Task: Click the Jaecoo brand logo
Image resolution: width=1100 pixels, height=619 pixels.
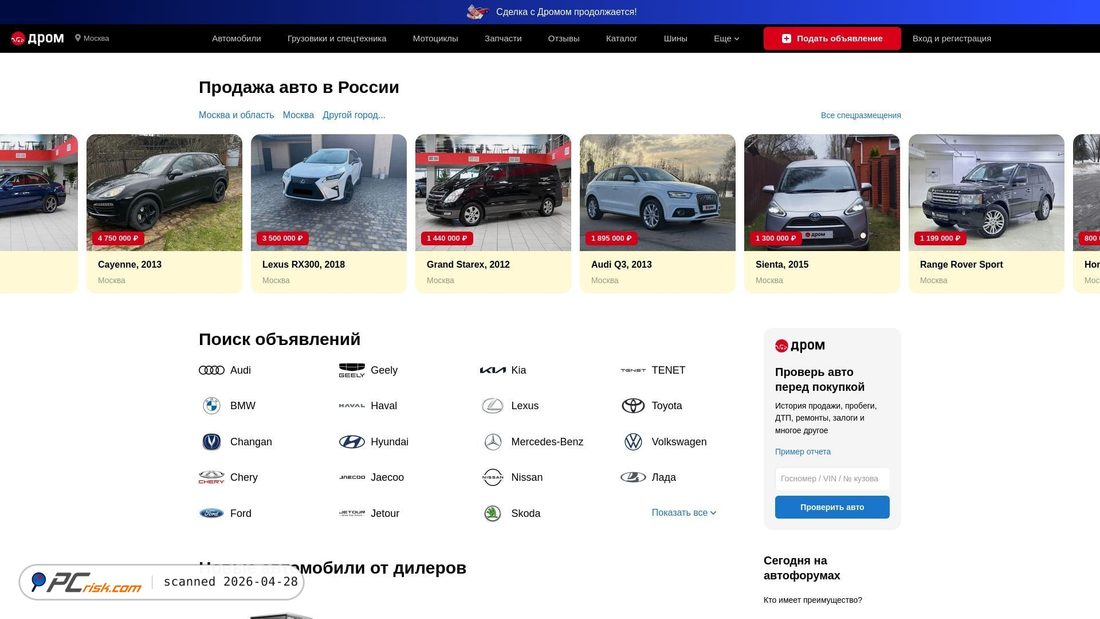Action: pos(351,477)
